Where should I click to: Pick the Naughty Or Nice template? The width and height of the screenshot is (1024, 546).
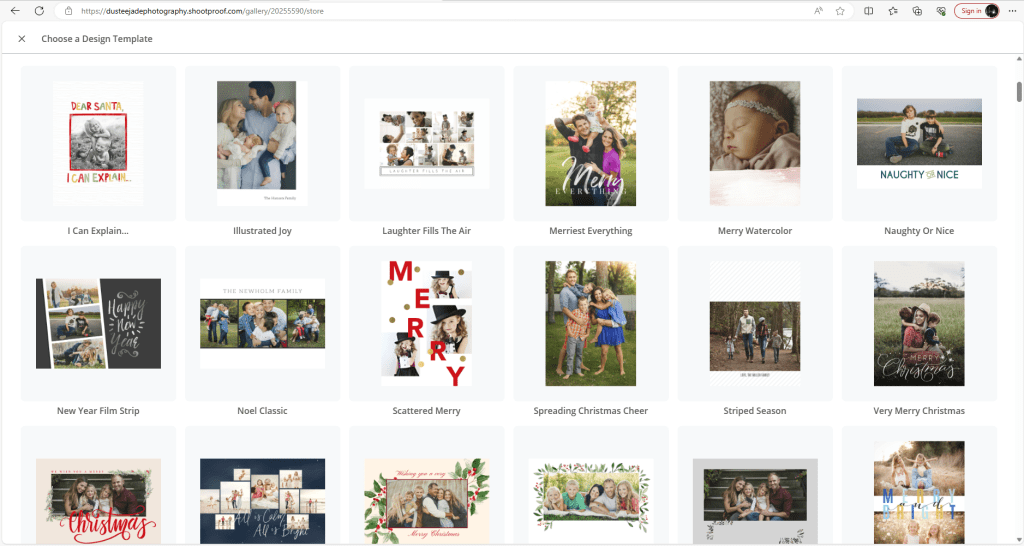pos(918,144)
